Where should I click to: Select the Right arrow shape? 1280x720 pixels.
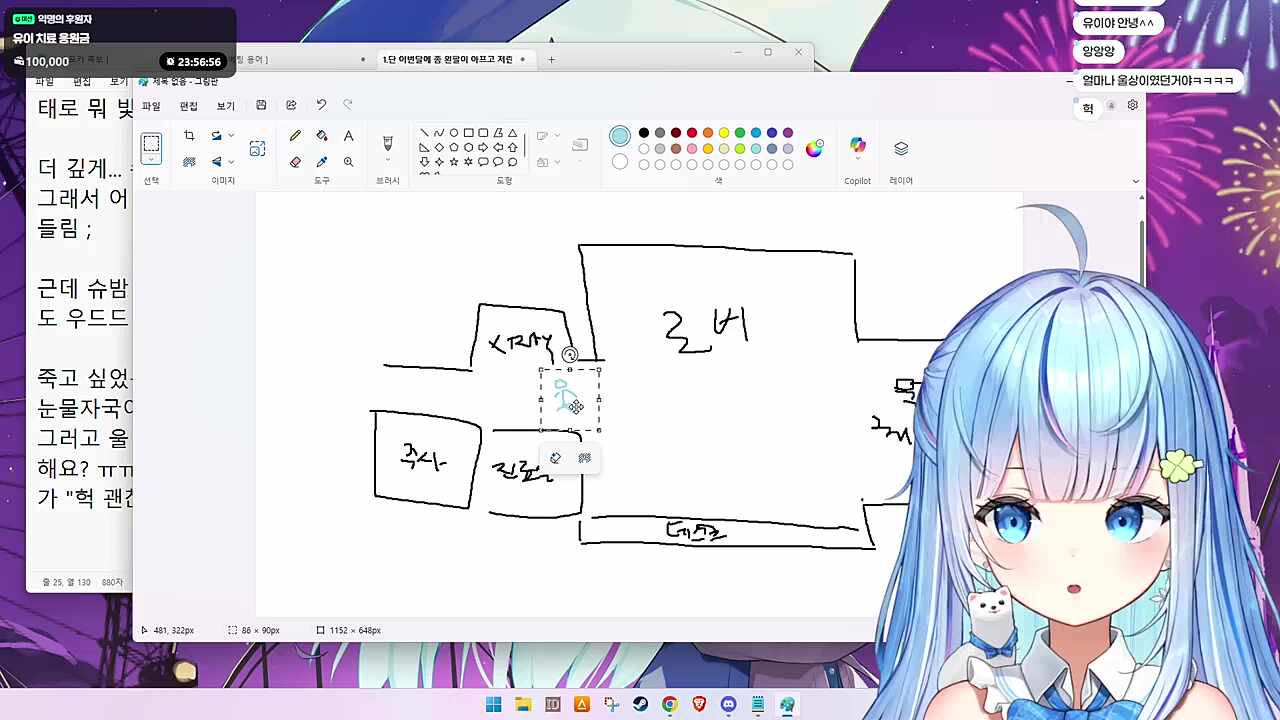tap(483, 147)
